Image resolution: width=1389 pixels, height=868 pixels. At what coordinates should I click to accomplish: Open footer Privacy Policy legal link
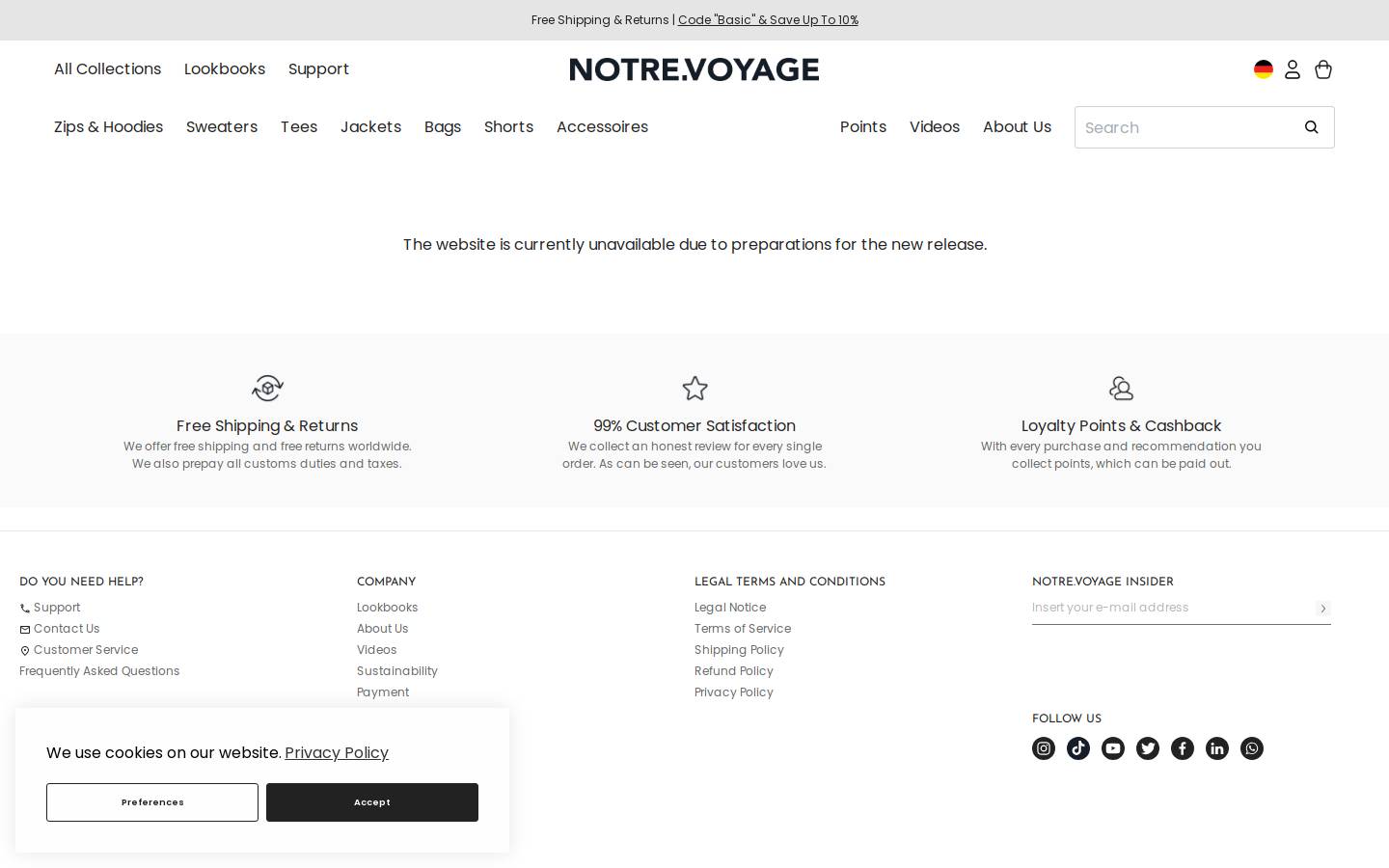click(734, 692)
